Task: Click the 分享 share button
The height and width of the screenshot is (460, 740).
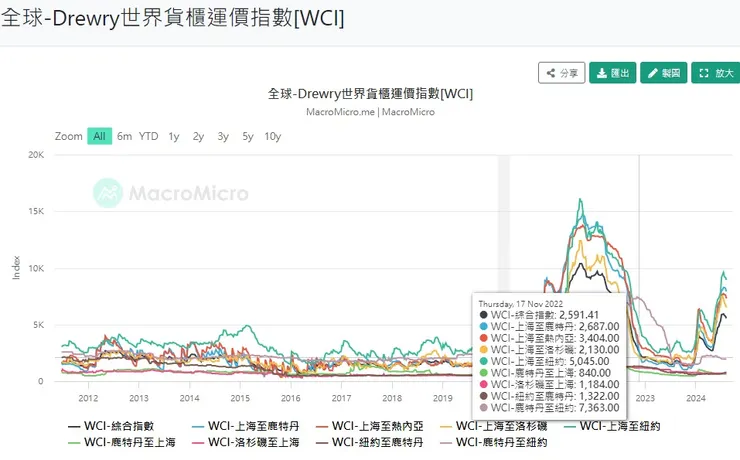Action: 562,73
